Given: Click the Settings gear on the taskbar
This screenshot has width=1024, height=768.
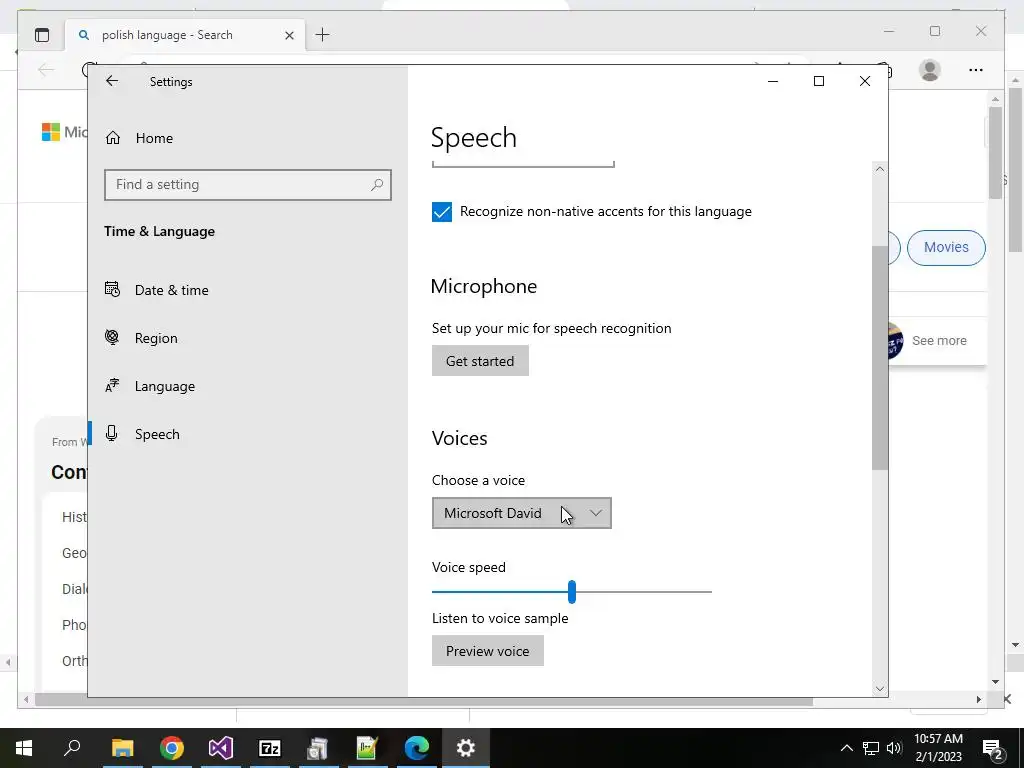Looking at the screenshot, I should (x=466, y=748).
